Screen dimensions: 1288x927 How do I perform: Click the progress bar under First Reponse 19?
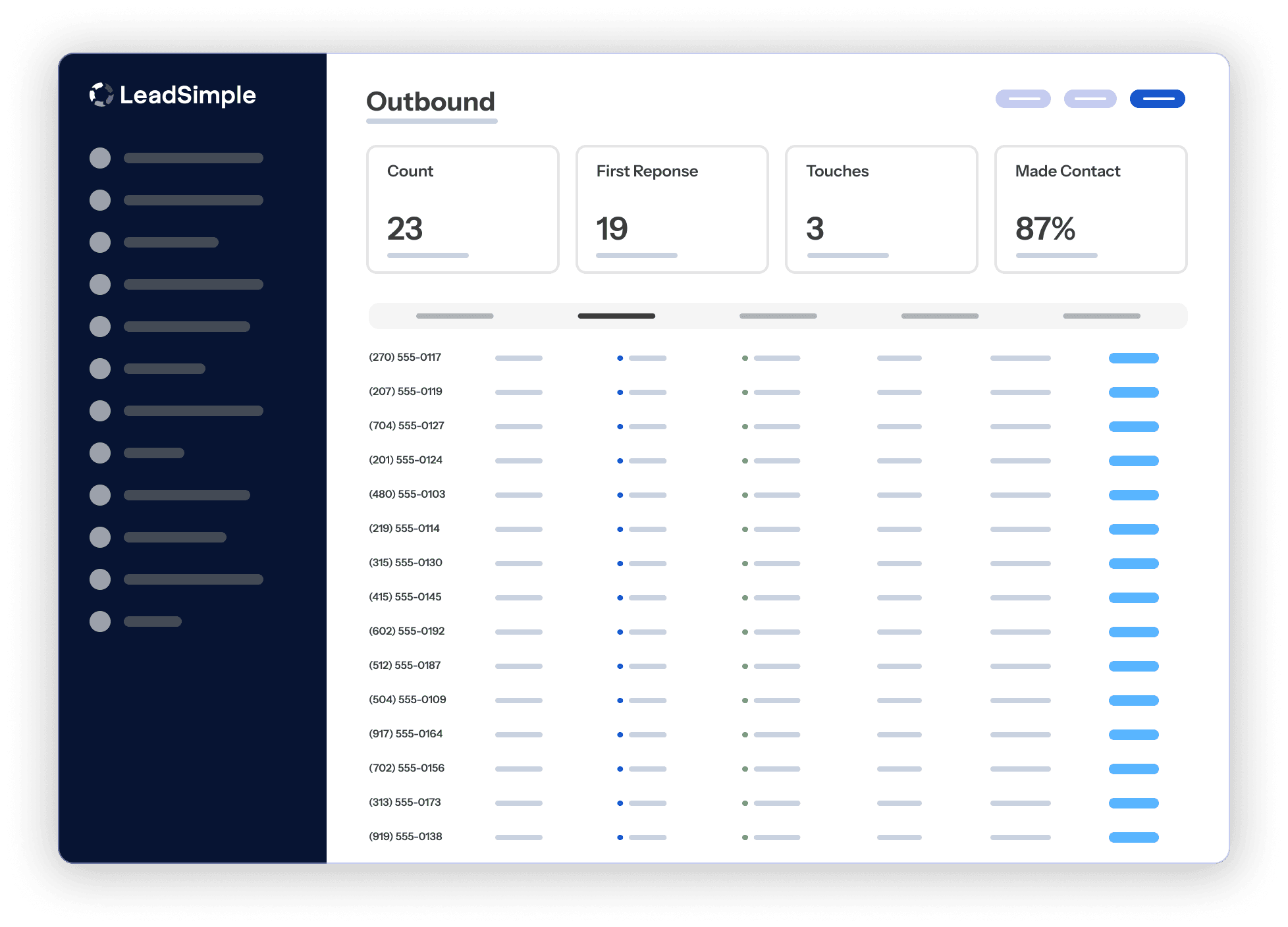[636, 255]
